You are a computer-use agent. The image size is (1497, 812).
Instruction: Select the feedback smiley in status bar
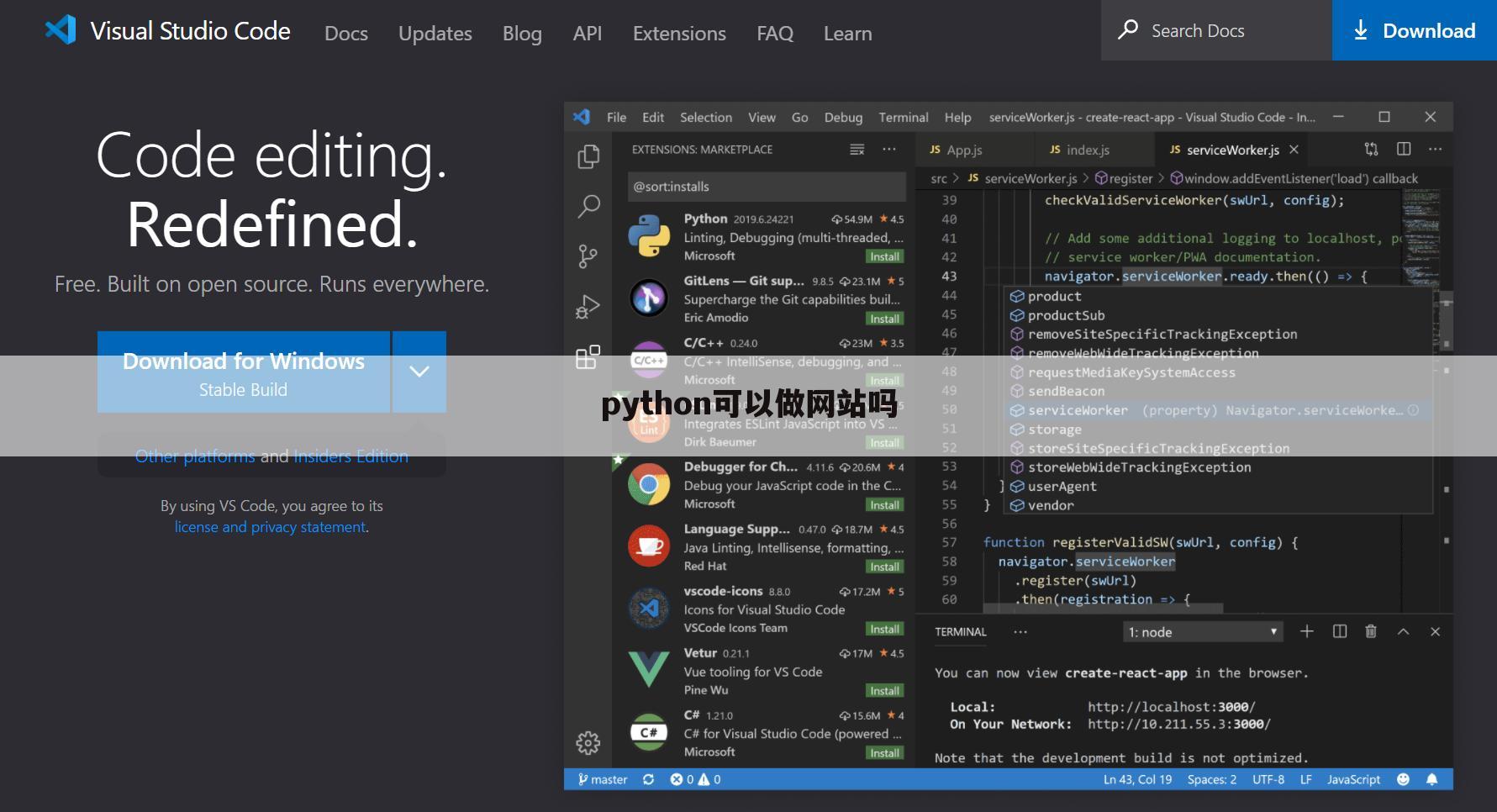click(x=1402, y=779)
